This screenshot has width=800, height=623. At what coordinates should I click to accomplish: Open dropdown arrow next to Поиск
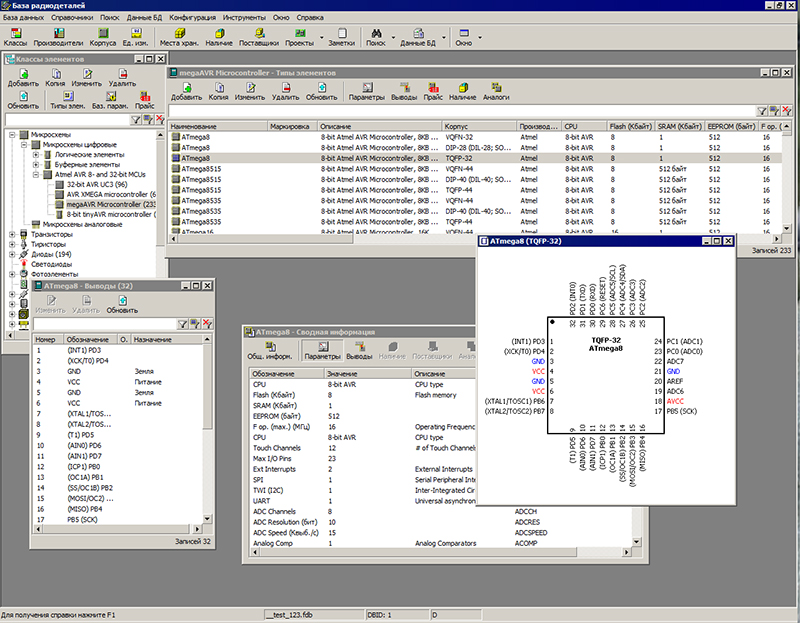pos(393,37)
